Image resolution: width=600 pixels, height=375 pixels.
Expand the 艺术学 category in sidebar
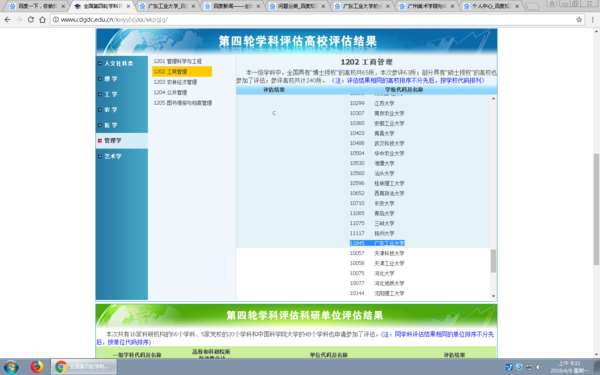[113, 156]
